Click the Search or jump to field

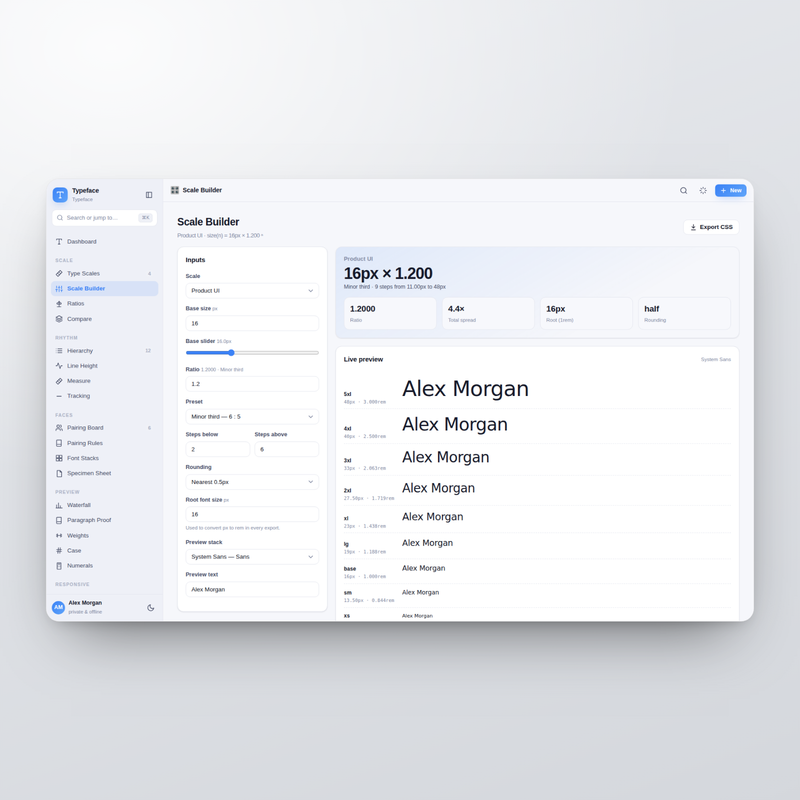(105, 218)
